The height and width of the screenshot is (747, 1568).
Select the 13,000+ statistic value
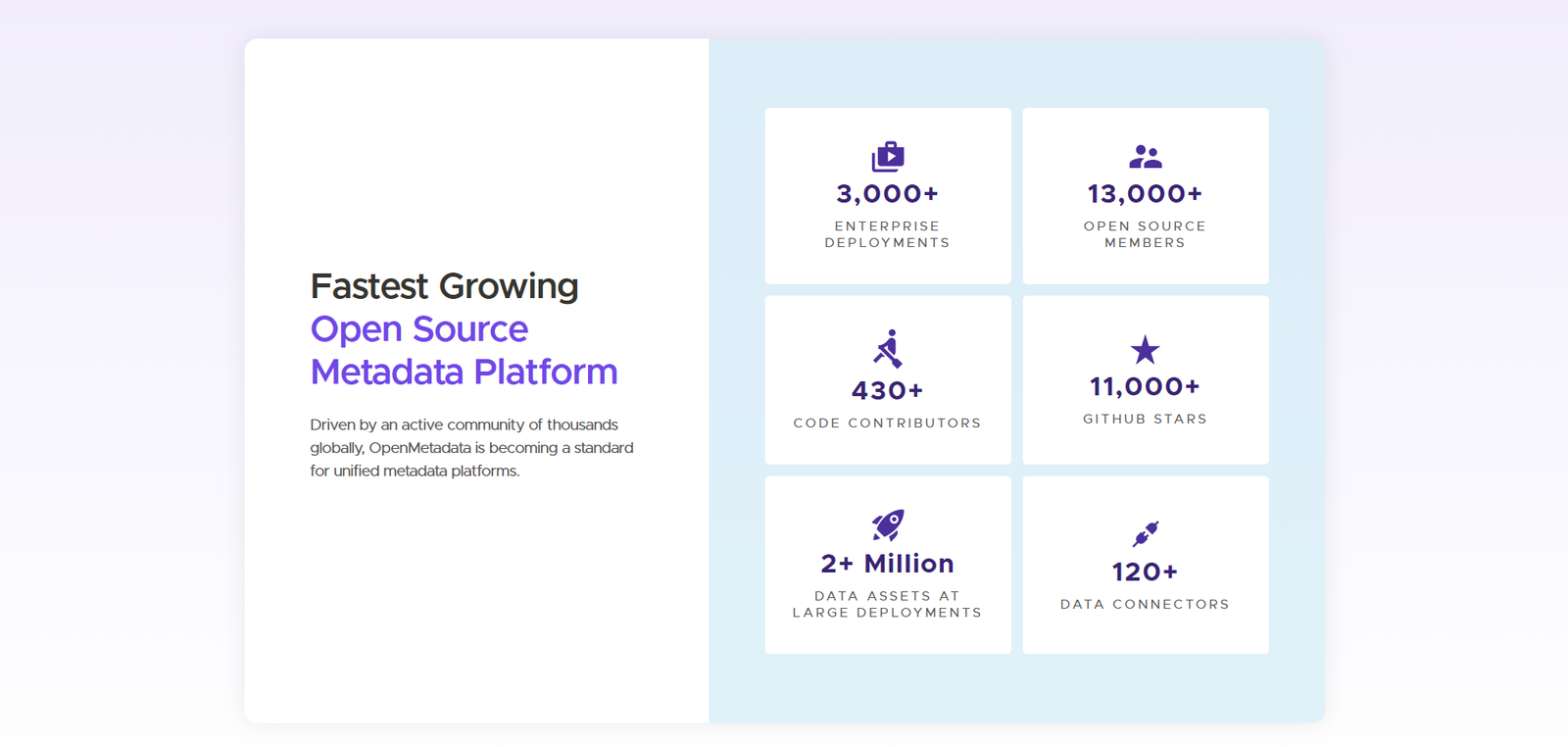(x=1145, y=194)
